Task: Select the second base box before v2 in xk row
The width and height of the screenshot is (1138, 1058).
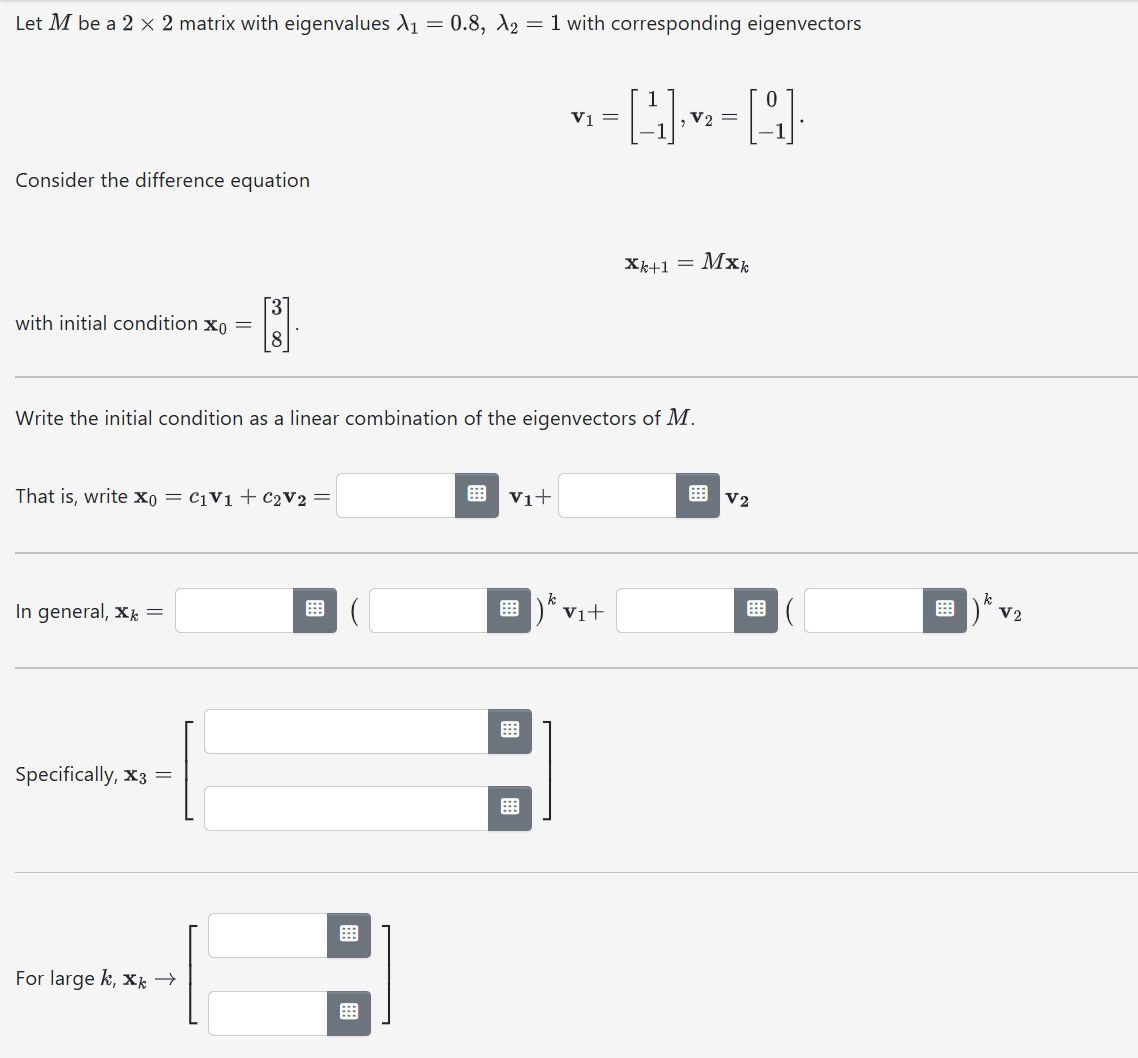Action: pos(865,610)
